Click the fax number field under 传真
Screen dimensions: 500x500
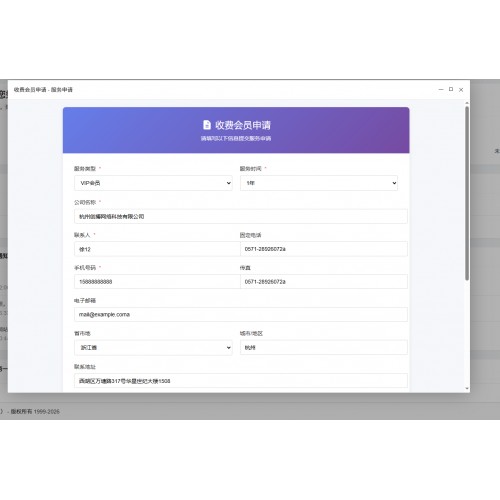(x=324, y=282)
